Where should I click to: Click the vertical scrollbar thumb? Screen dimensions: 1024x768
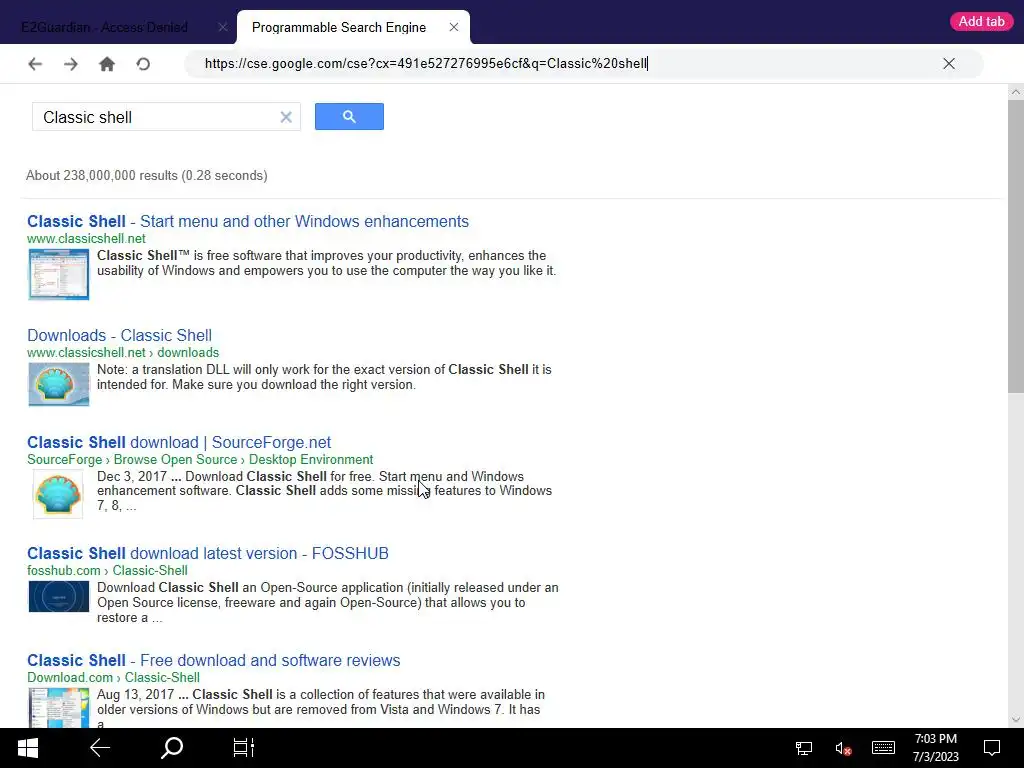1016,246
